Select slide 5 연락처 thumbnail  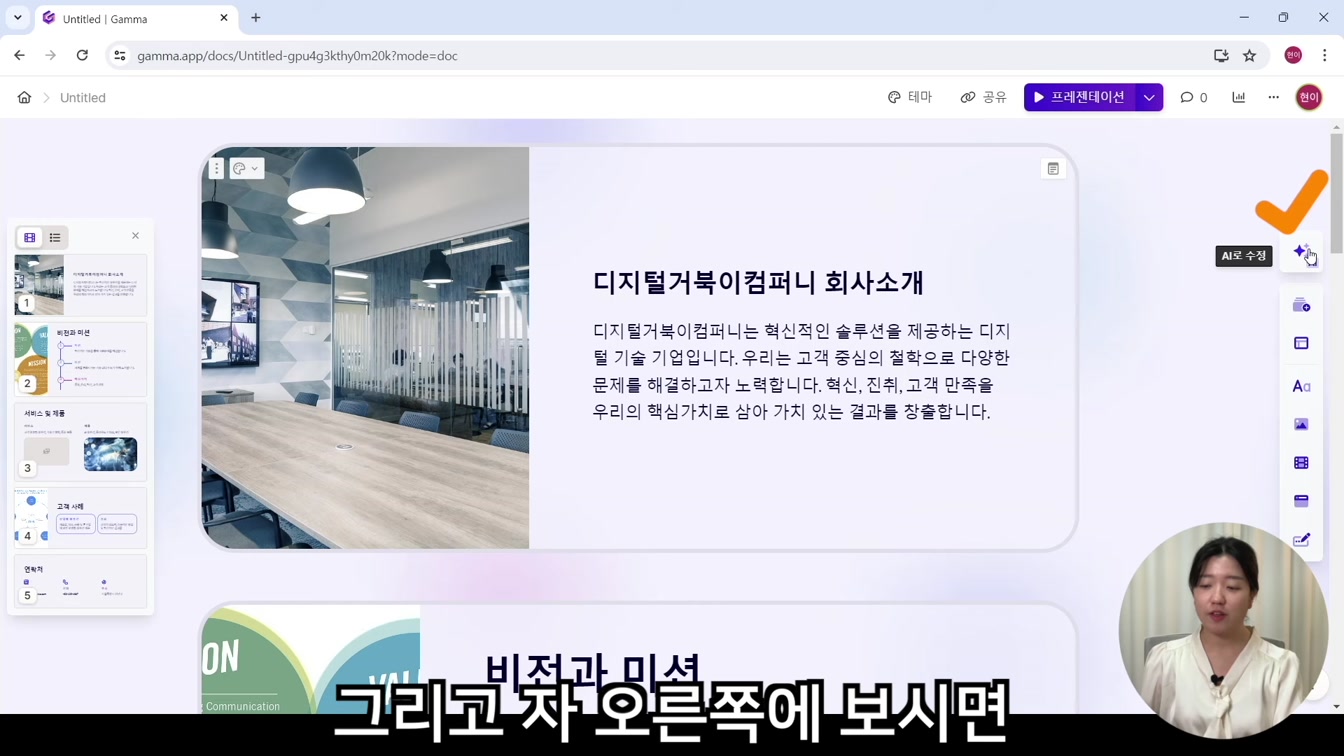pos(81,582)
